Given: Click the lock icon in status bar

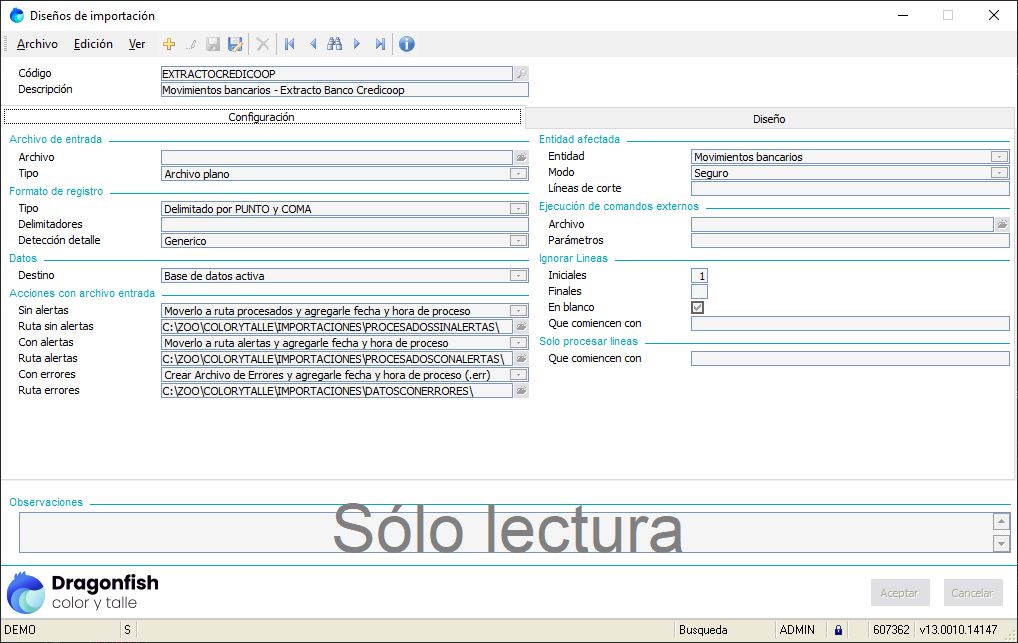Looking at the screenshot, I should tap(838, 630).
